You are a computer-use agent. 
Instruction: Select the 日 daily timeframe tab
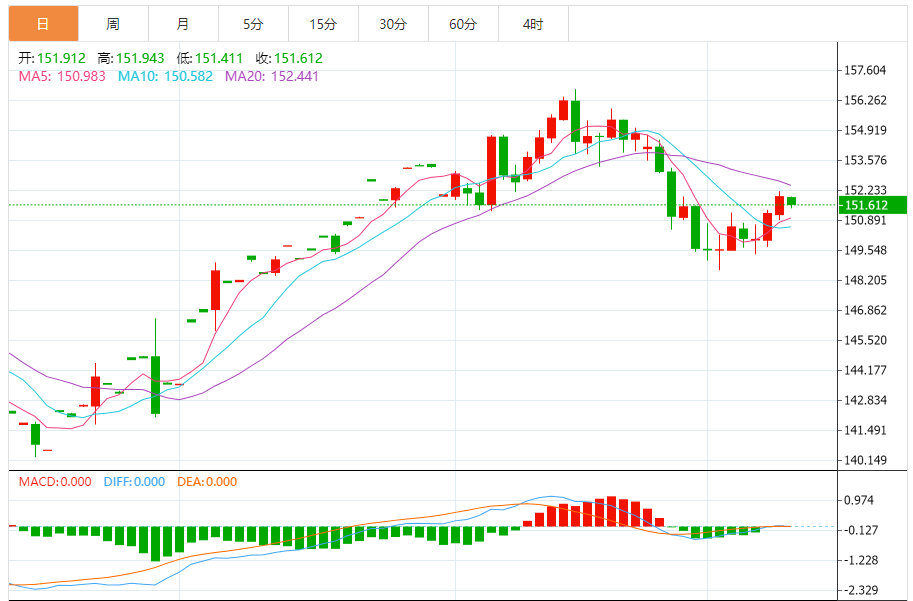click(43, 24)
